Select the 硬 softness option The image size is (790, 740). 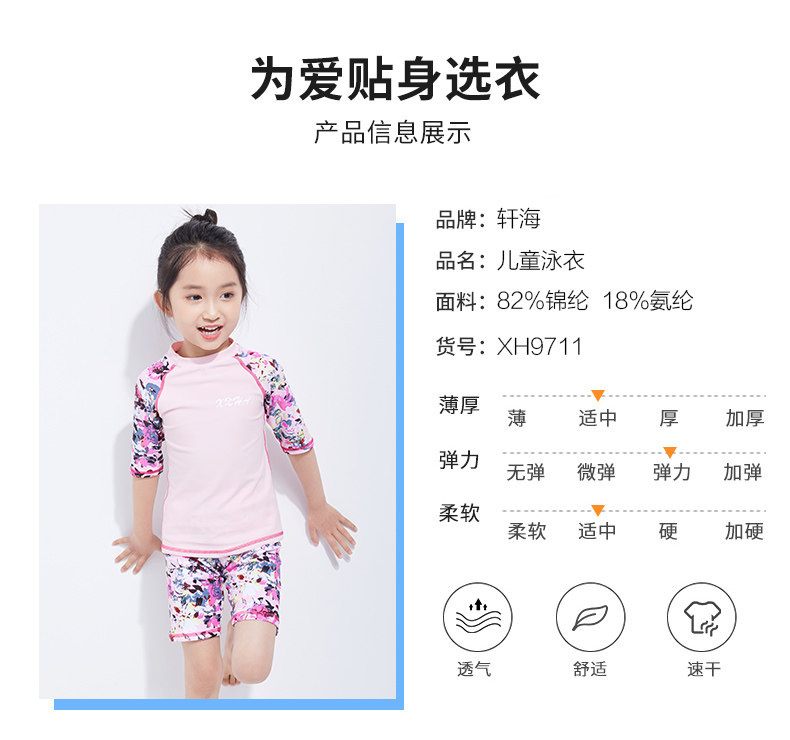point(668,531)
